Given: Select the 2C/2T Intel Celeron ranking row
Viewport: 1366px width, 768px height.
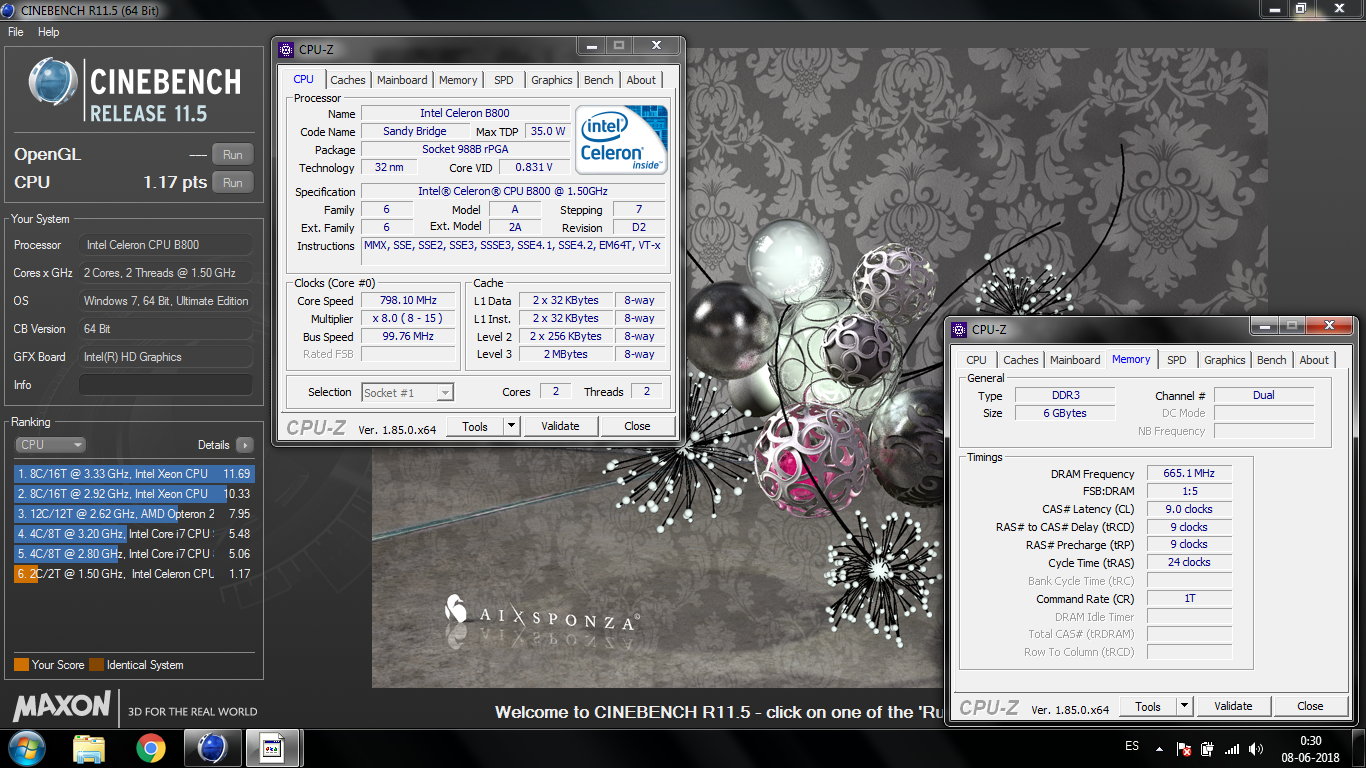Looking at the screenshot, I should 134,574.
